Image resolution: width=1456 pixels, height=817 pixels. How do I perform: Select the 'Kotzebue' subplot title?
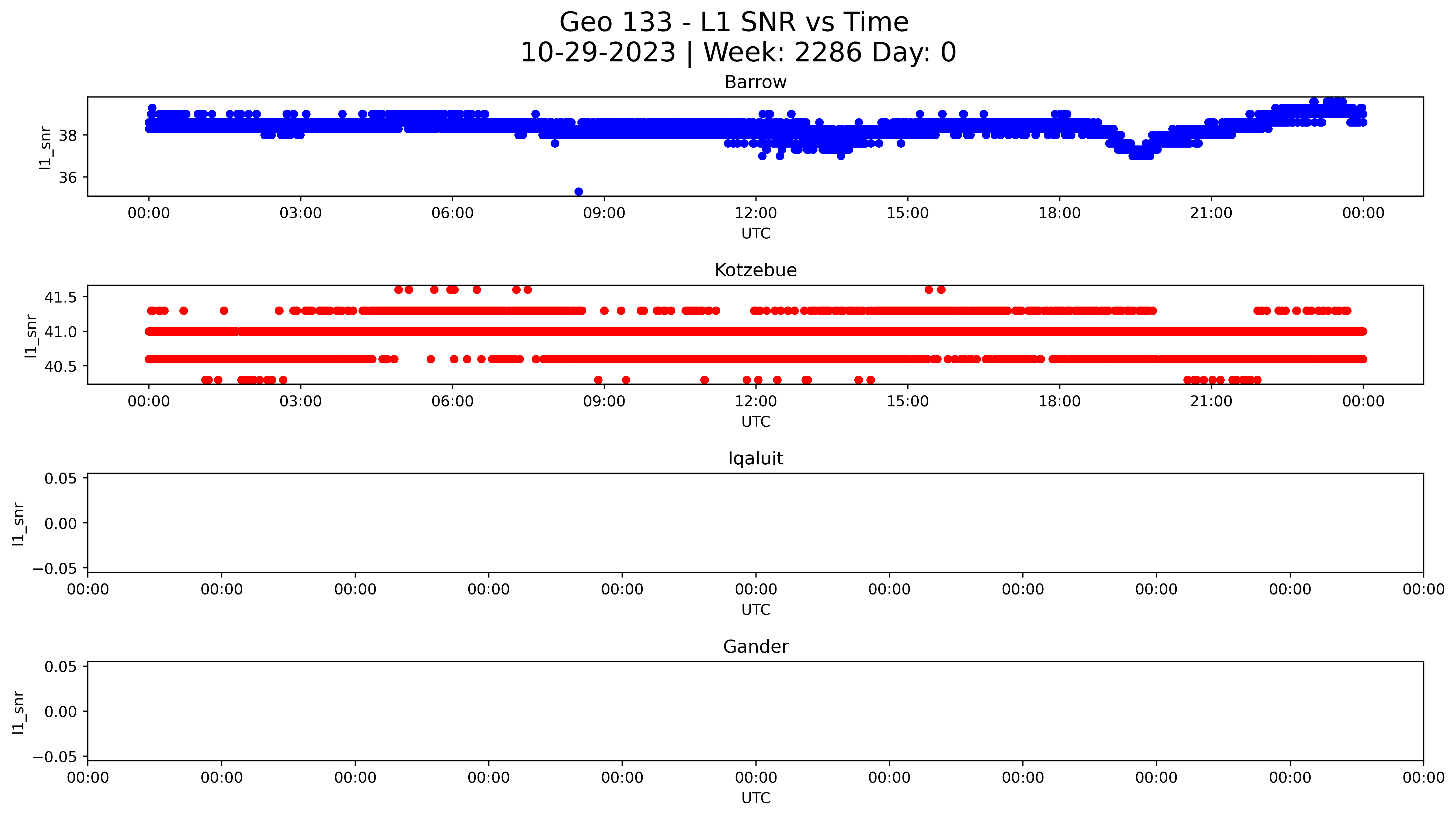pos(756,270)
